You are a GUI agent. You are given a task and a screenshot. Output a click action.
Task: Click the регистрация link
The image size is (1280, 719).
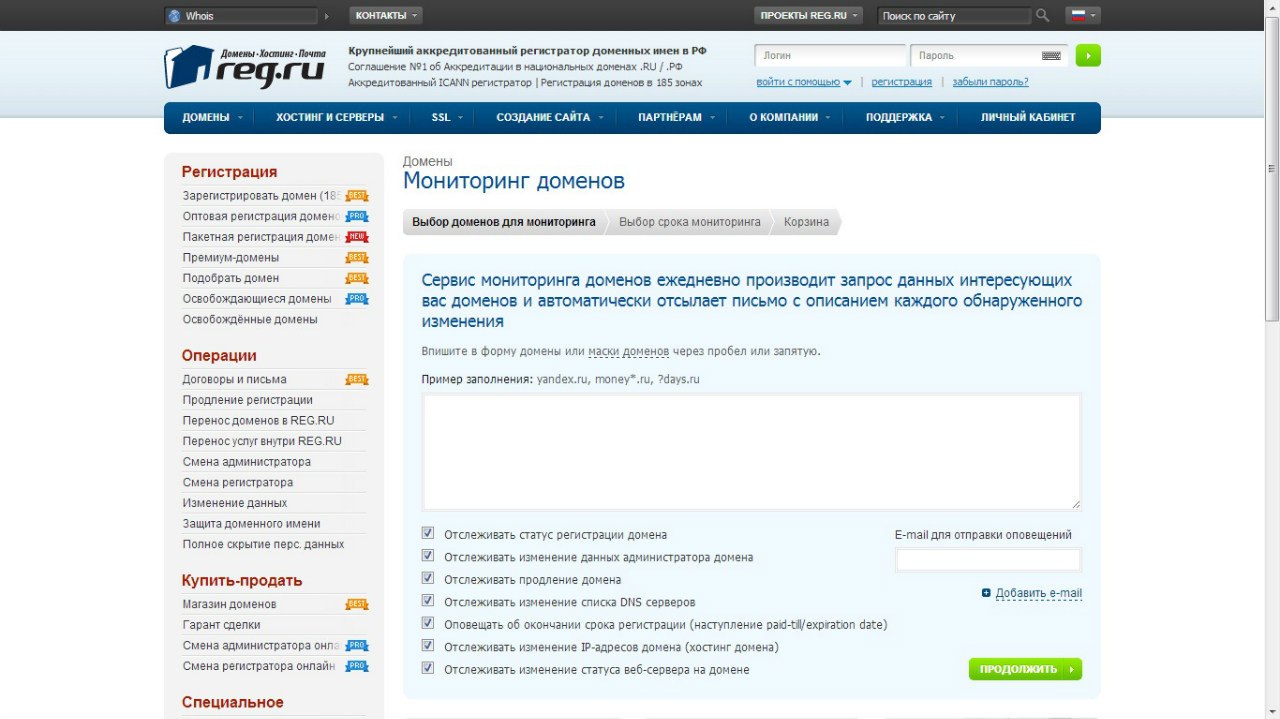[901, 82]
